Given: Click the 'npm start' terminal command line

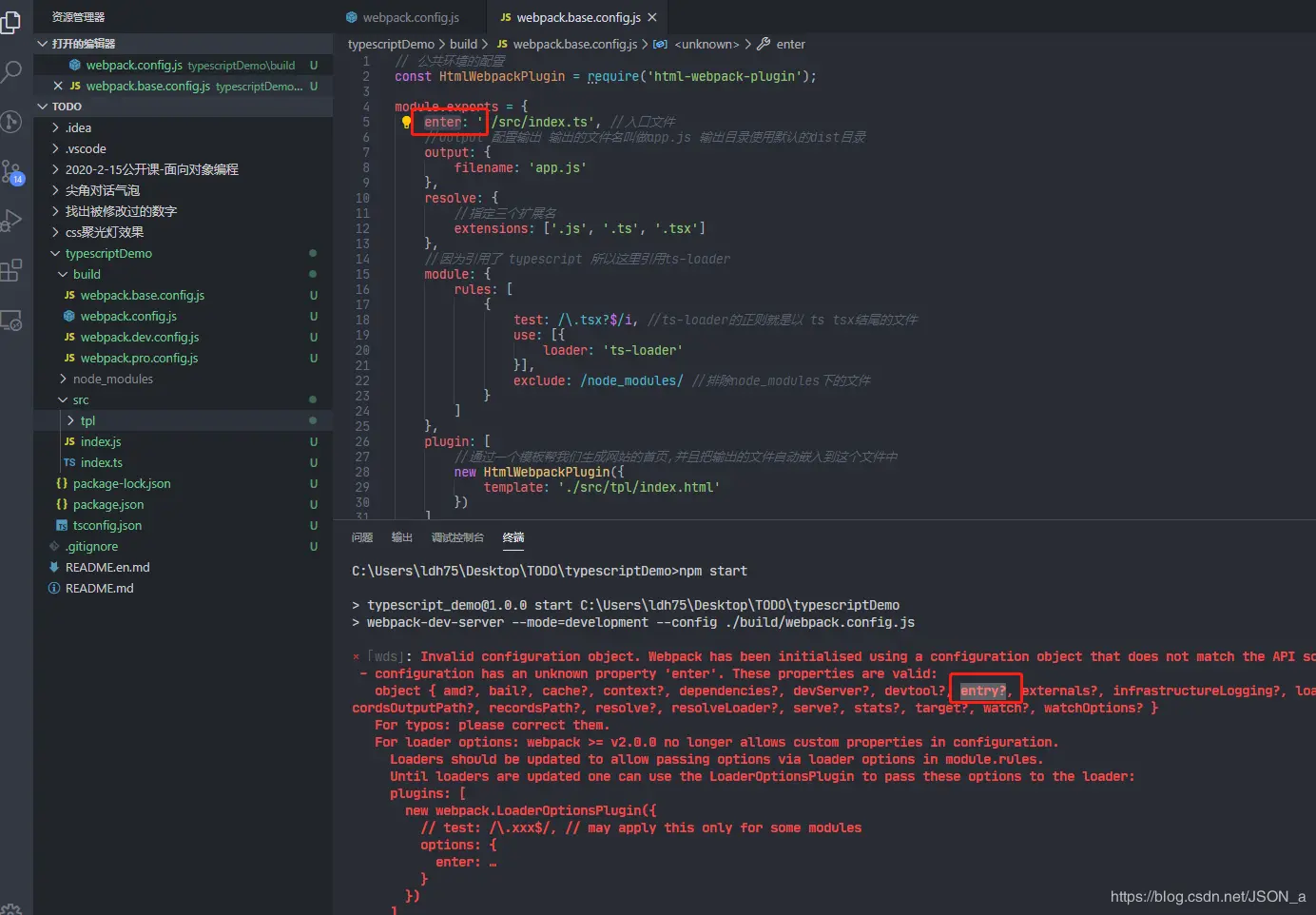Looking at the screenshot, I should coord(550,571).
